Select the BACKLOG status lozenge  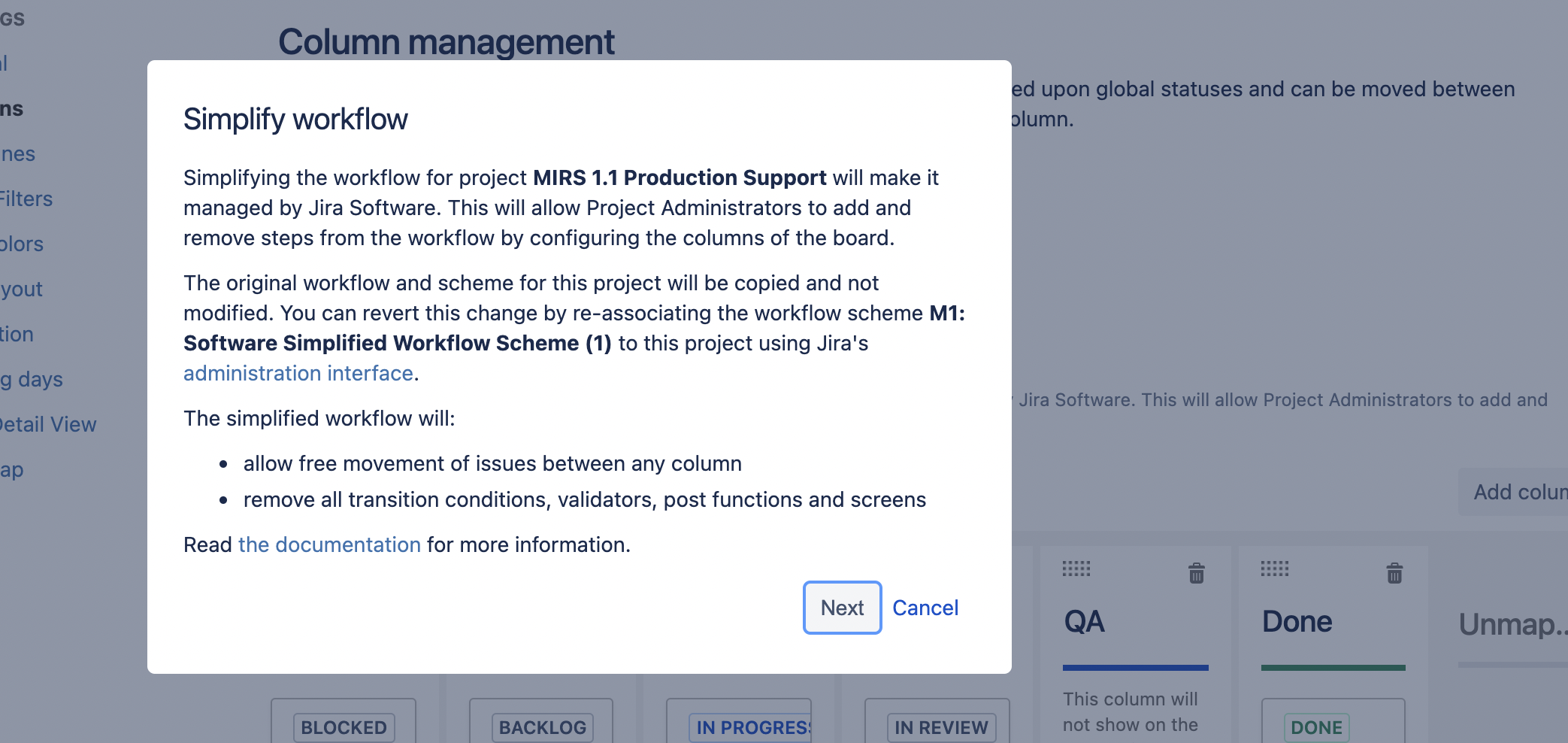click(543, 728)
